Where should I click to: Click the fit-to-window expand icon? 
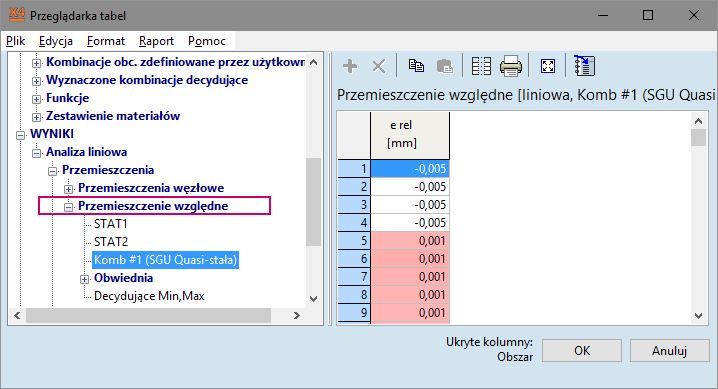[548, 66]
